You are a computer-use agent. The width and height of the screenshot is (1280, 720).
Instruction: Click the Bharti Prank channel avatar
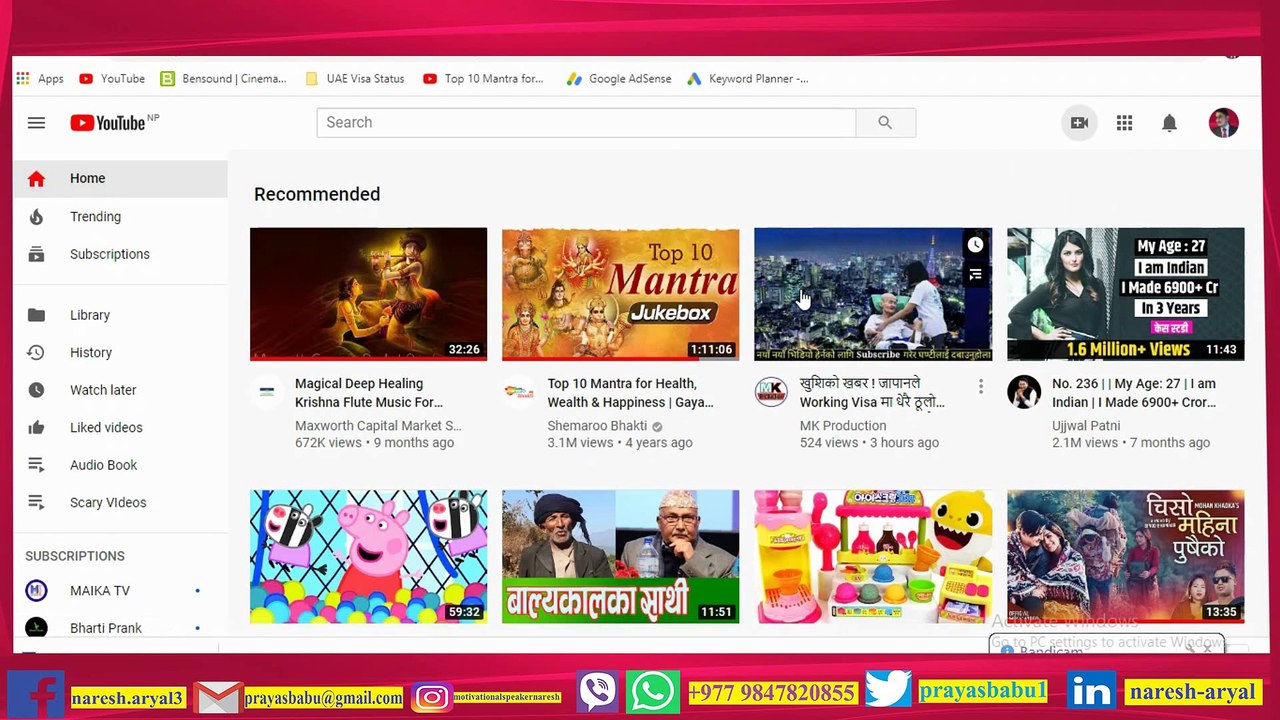36,628
